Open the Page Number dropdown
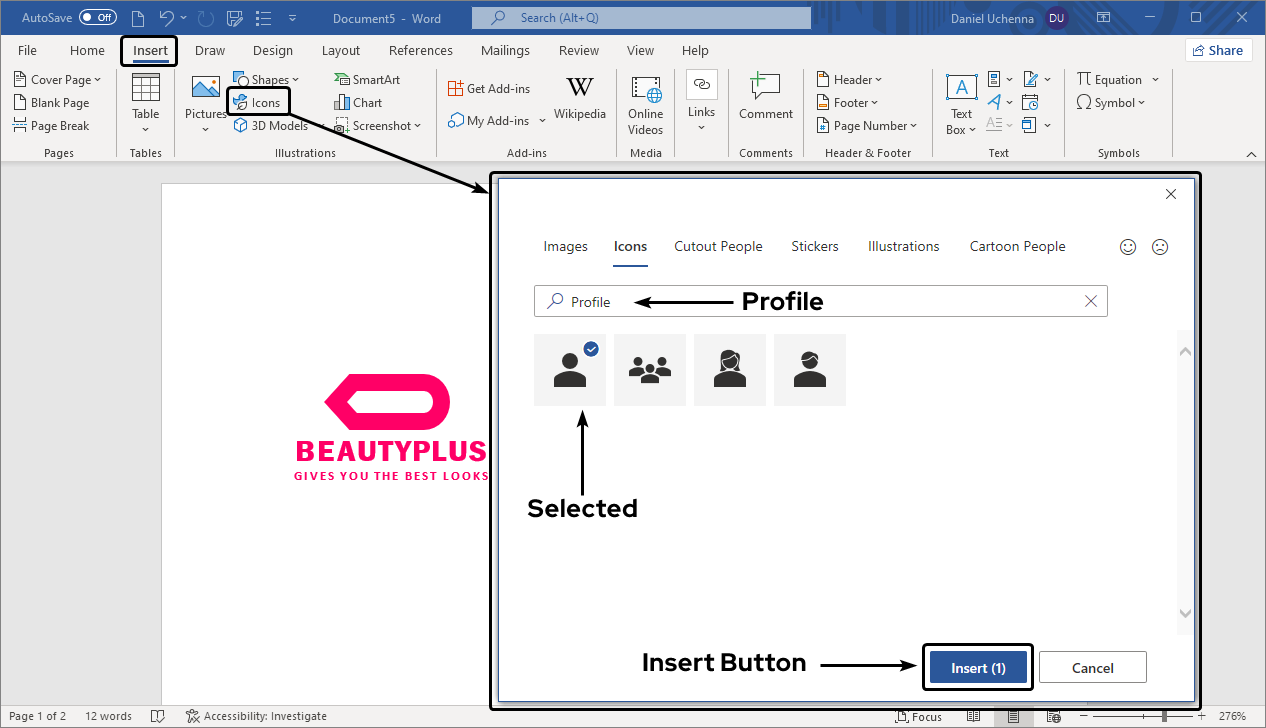1266x728 pixels. pyautogui.click(x=868, y=126)
